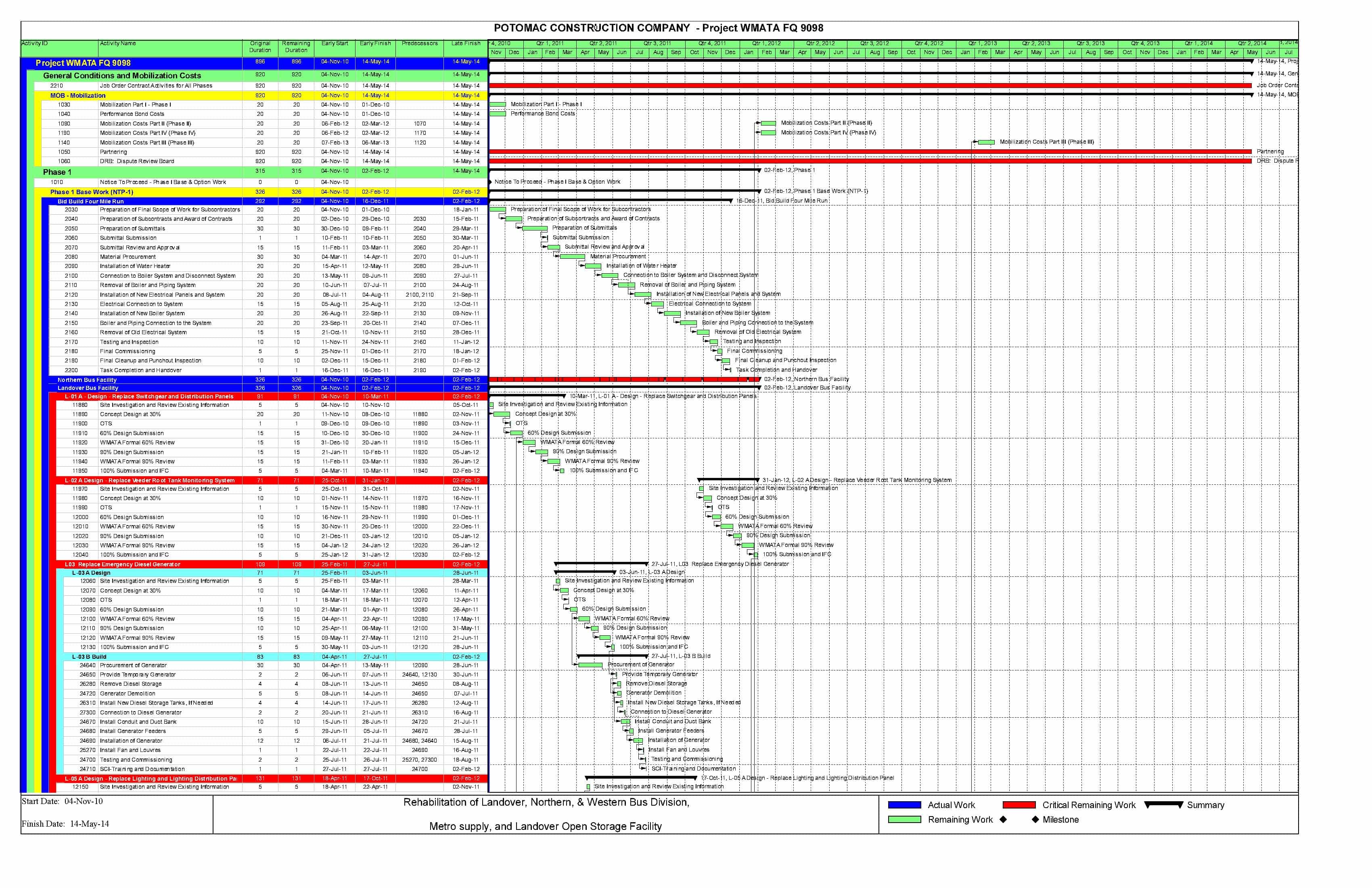
Task: Click the Procurement of Generator Gantt bar
Action: [590, 665]
